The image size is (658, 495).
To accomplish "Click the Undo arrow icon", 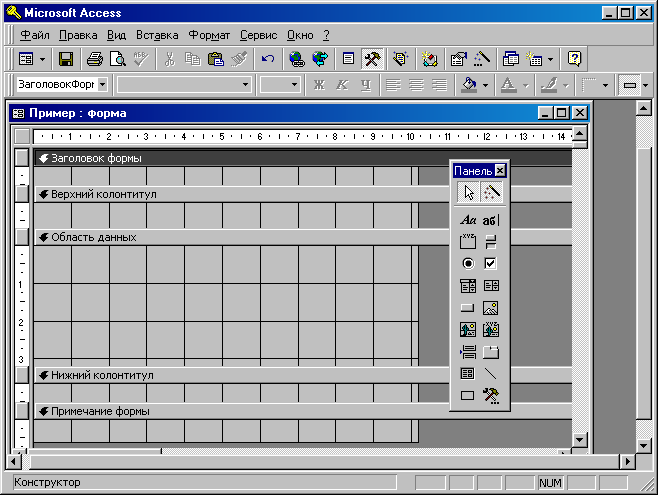I will [268, 59].
